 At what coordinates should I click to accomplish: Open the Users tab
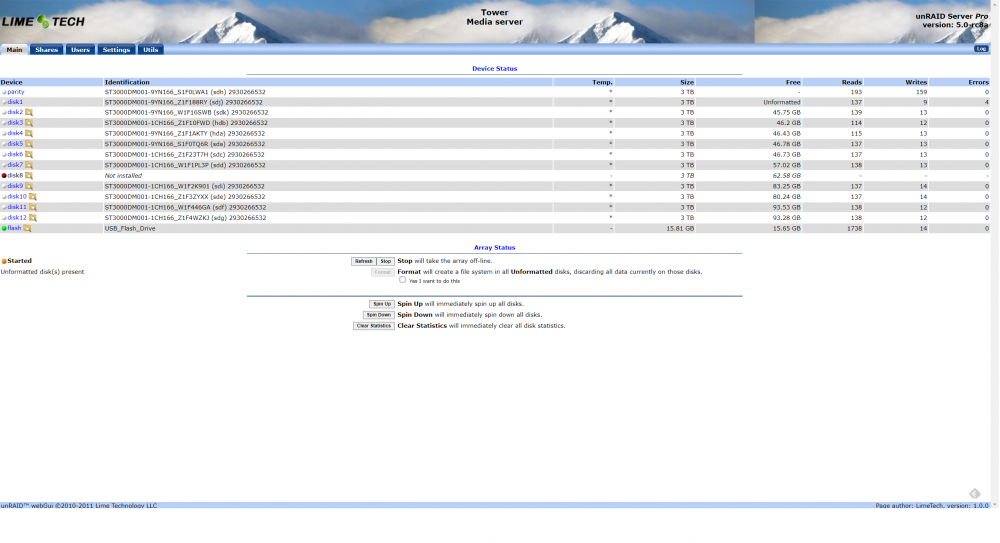(80, 50)
